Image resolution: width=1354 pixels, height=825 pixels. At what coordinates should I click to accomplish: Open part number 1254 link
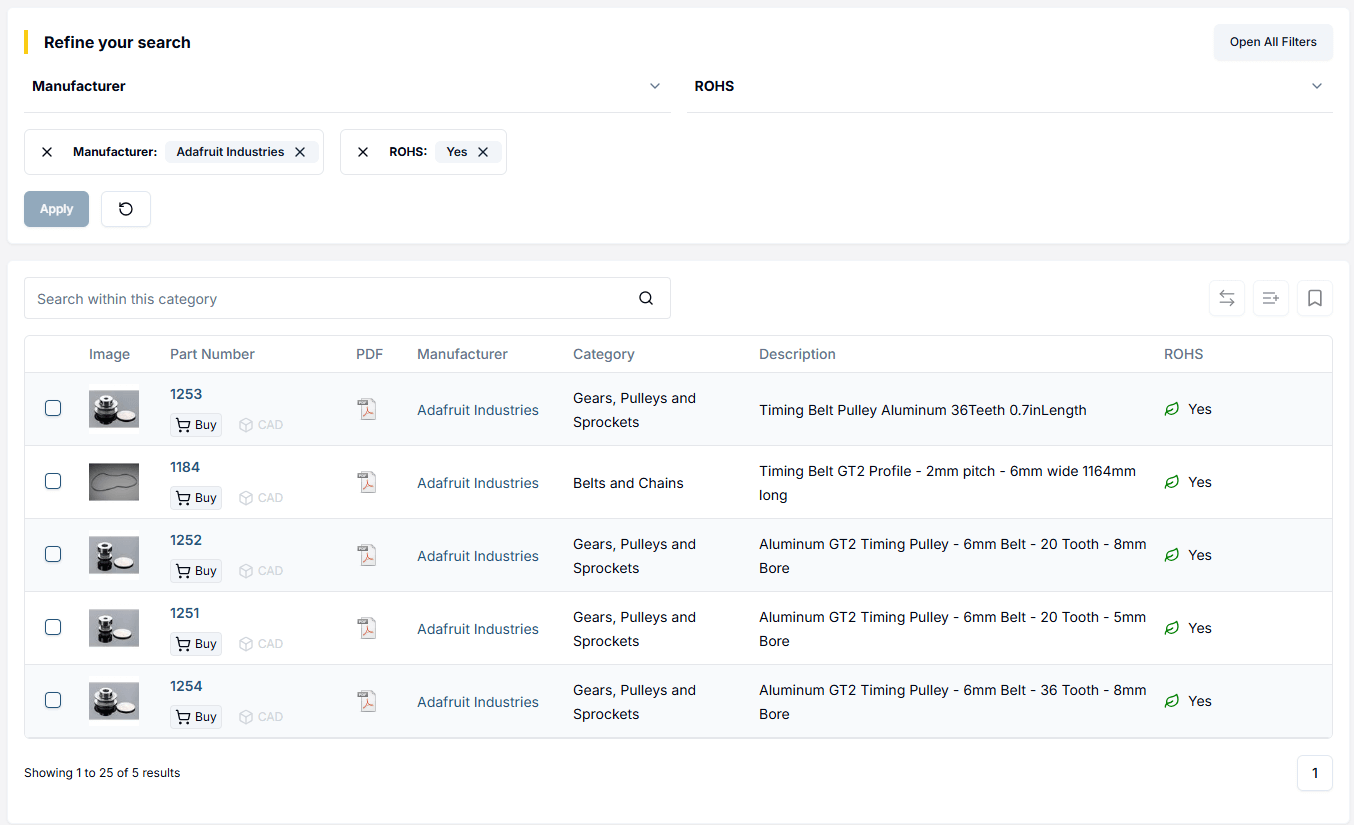click(186, 686)
